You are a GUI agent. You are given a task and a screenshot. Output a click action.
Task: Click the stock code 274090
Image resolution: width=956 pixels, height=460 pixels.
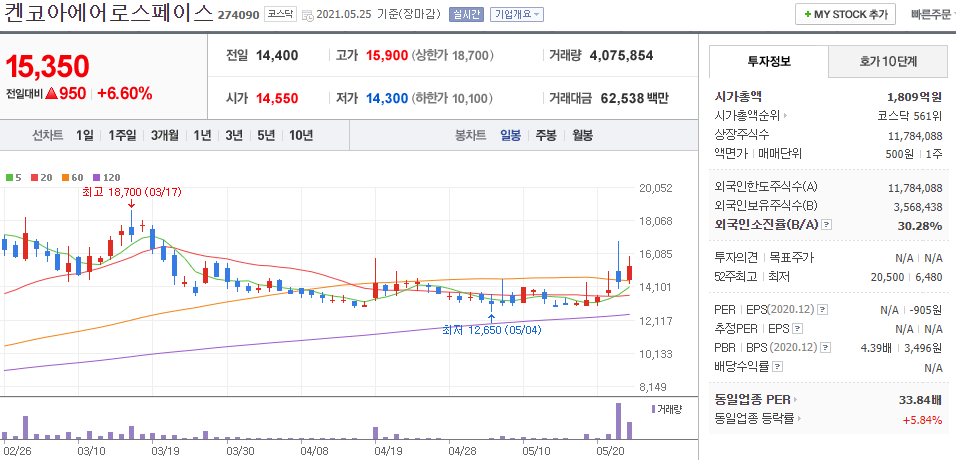pyautogui.click(x=238, y=15)
